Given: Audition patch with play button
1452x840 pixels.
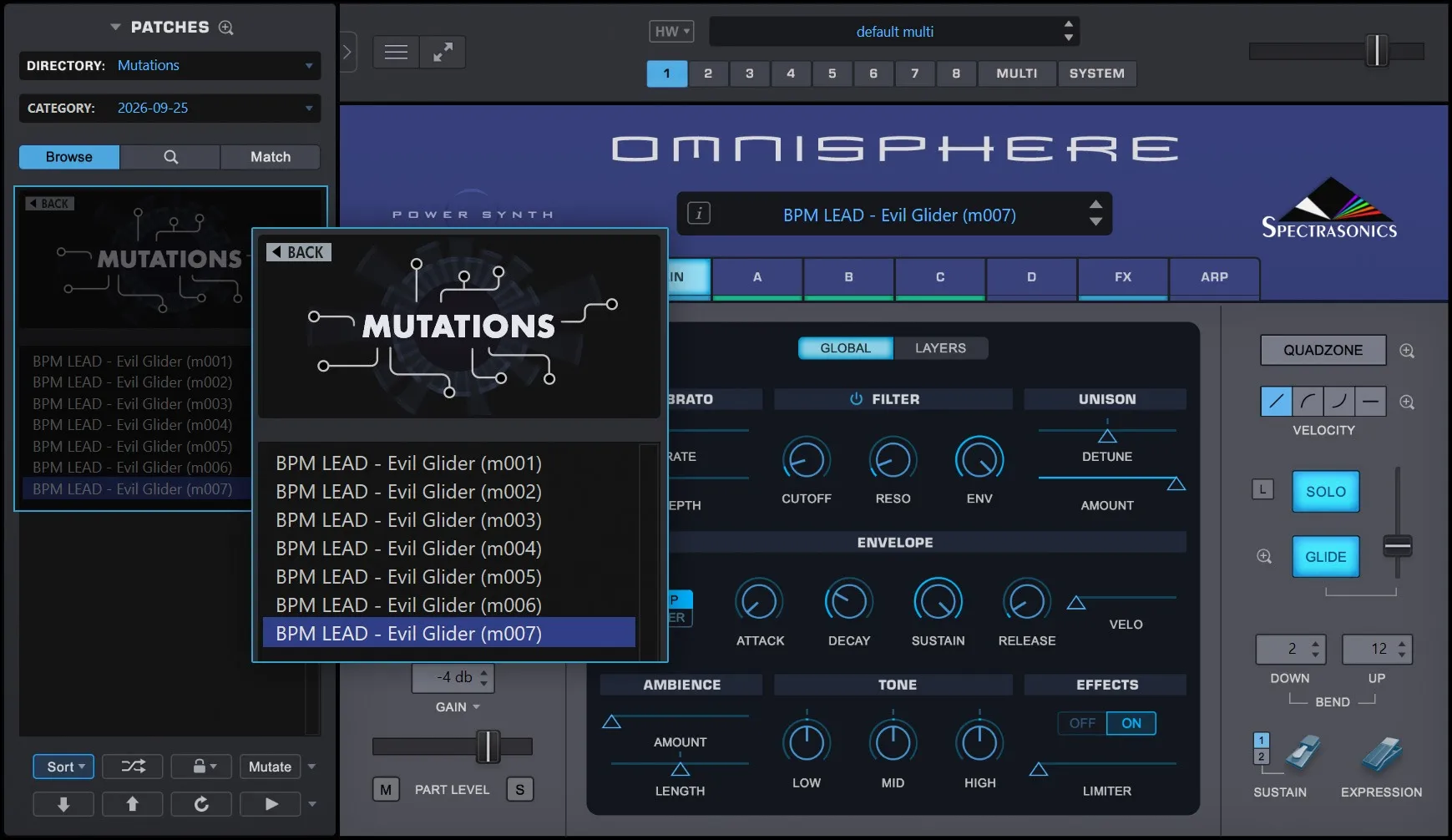Looking at the screenshot, I should point(271,804).
